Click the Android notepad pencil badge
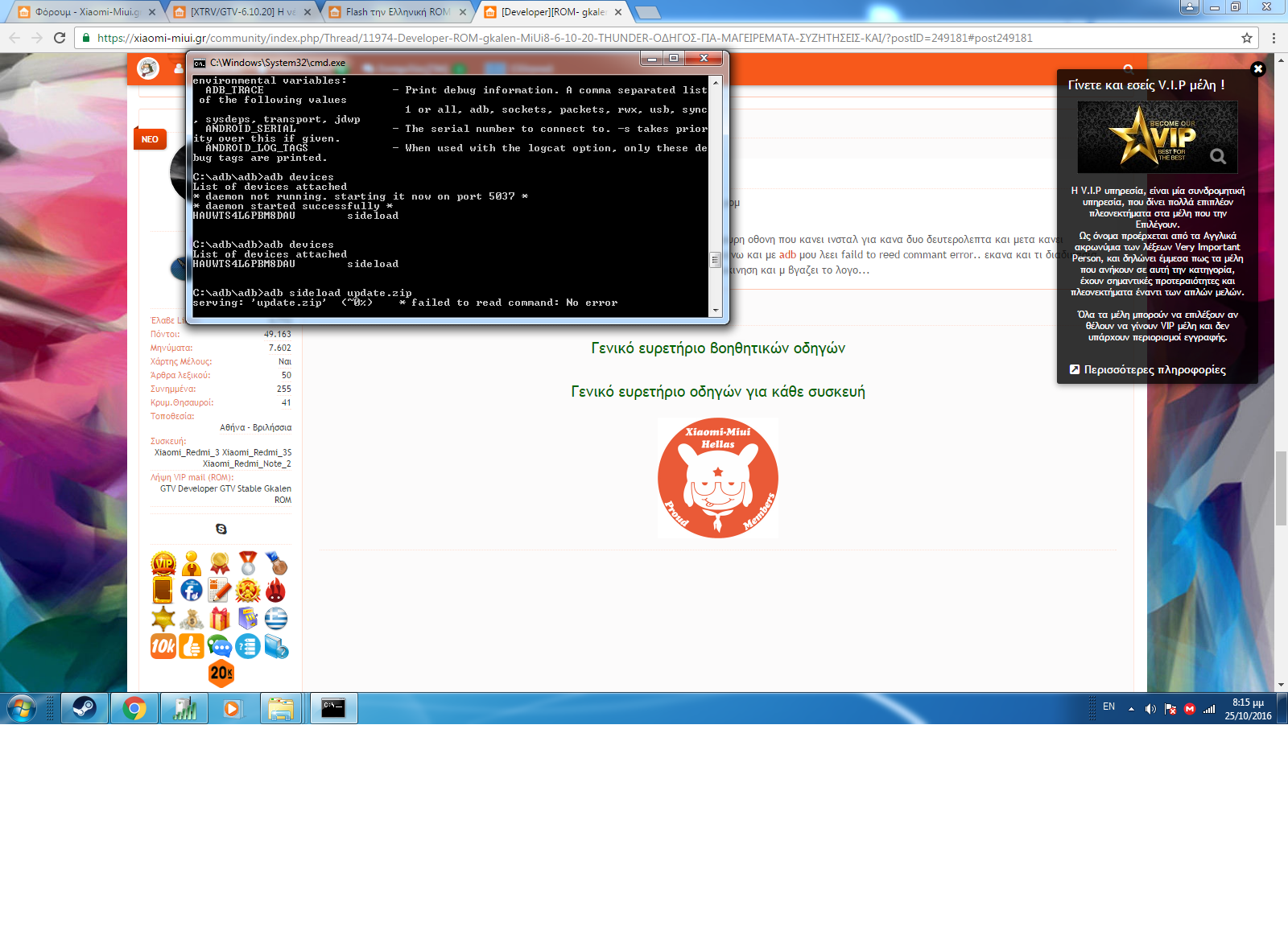 (x=220, y=591)
